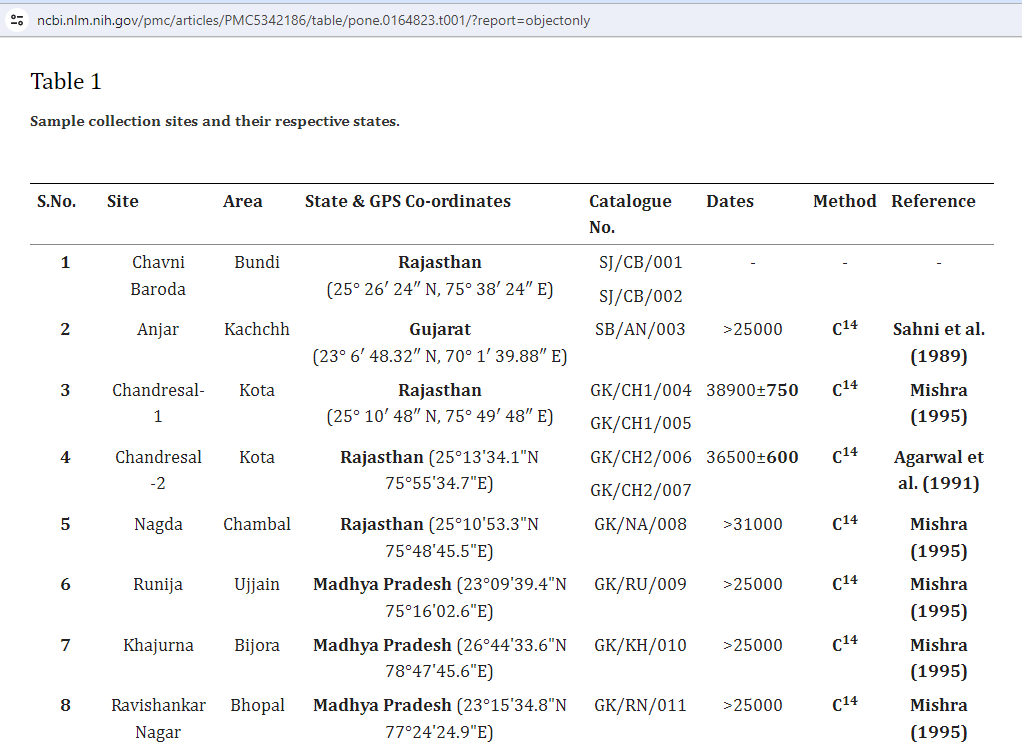The height and width of the screenshot is (749, 1022).
Task: Select the Gujarat state entry
Action: click(440, 329)
